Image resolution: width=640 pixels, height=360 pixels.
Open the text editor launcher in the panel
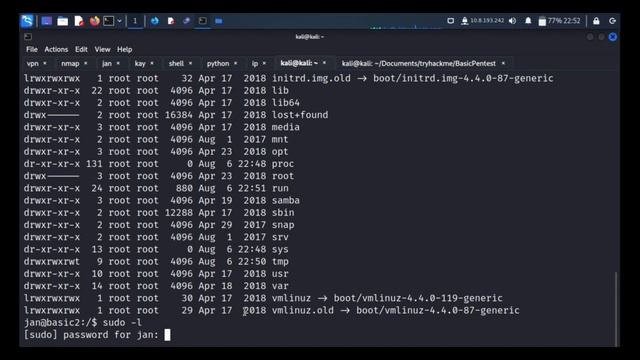point(79,21)
